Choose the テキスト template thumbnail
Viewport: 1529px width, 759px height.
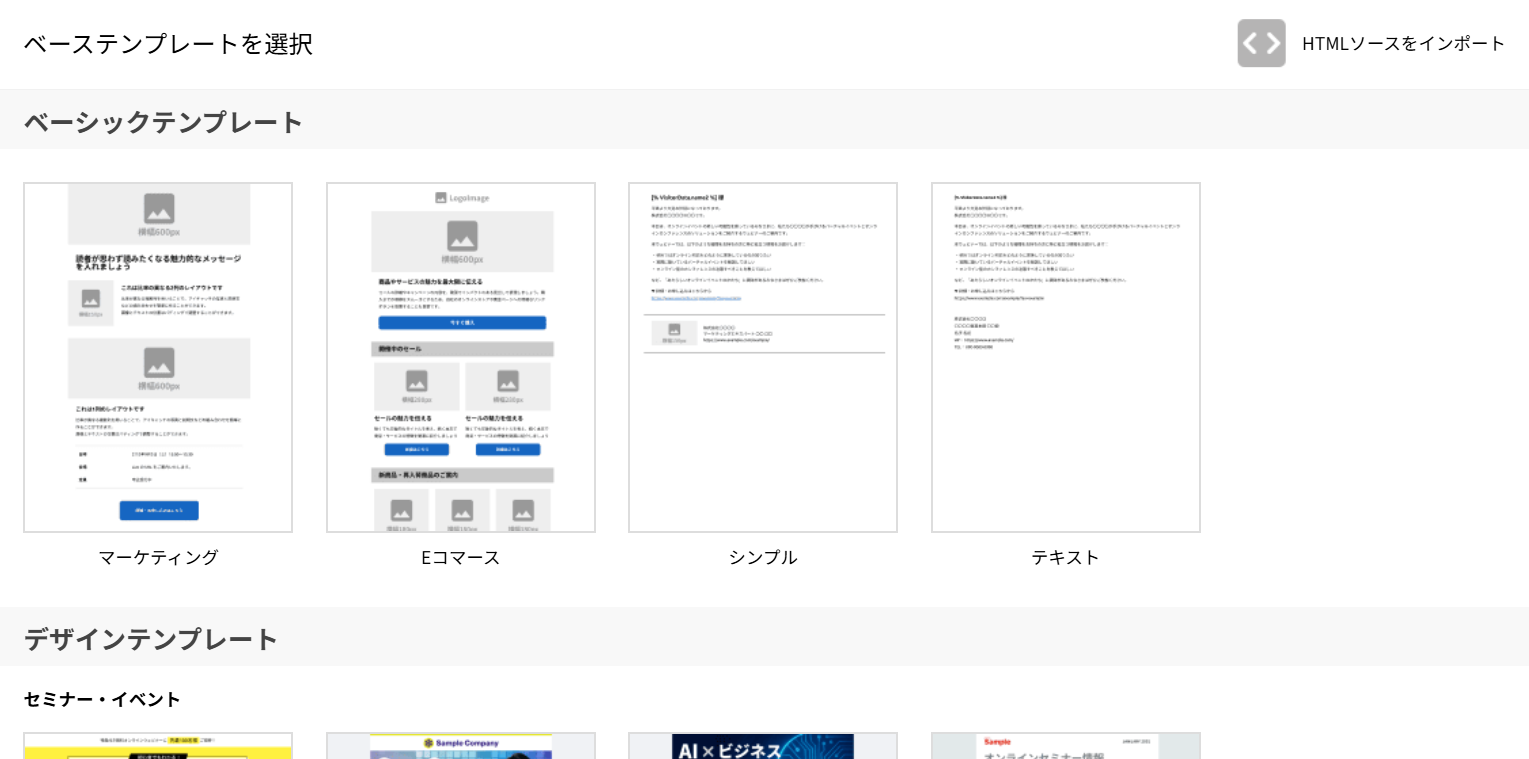1066,357
